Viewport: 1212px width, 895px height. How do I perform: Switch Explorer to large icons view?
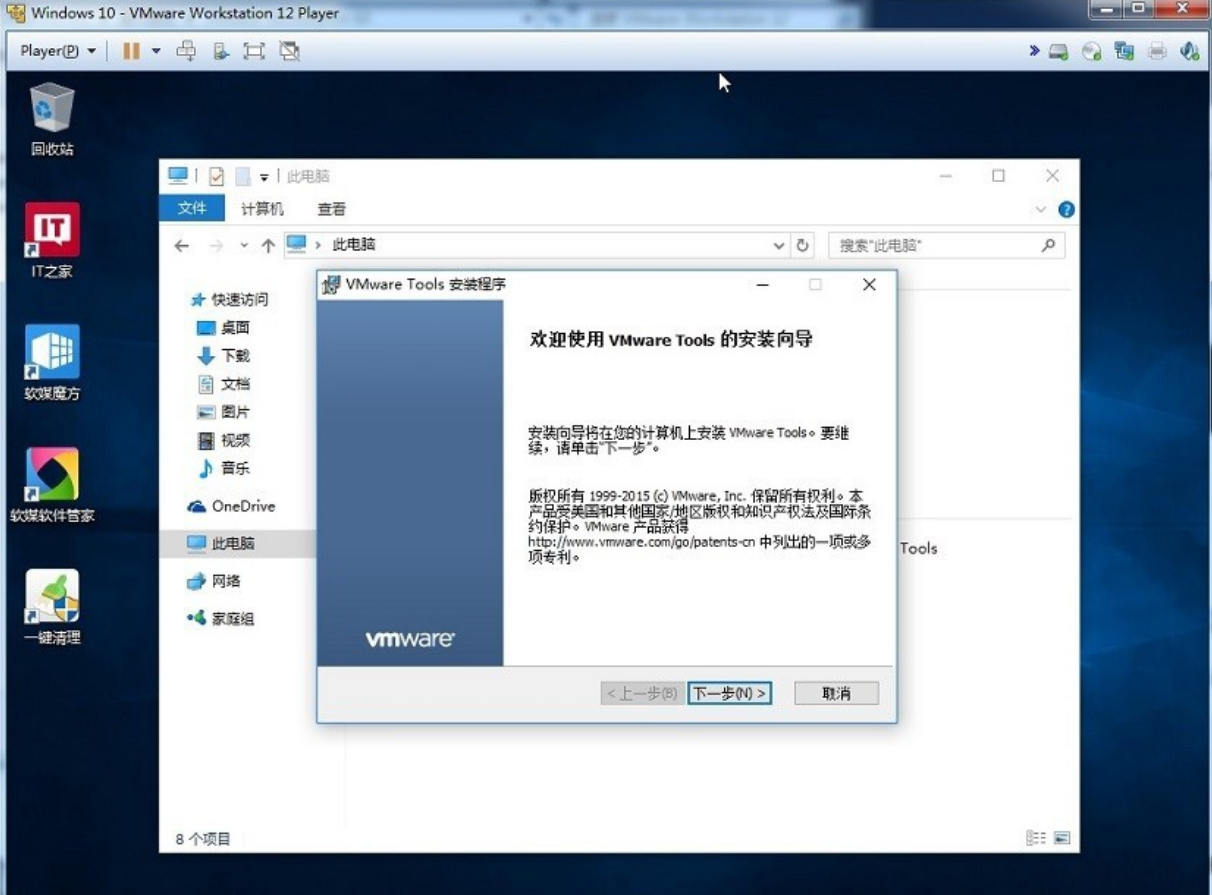[x=1061, y=838]
